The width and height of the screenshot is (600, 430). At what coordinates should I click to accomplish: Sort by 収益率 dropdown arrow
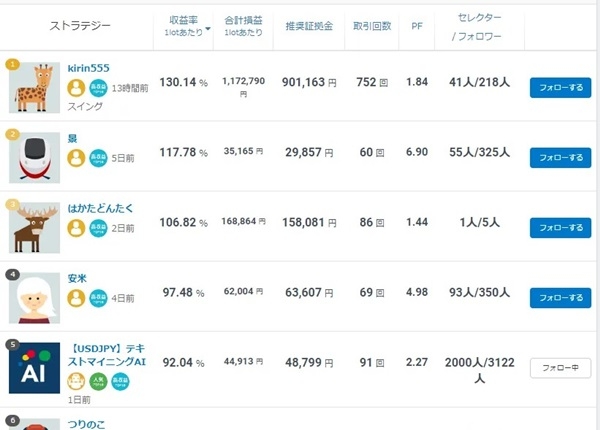[208, 29]
